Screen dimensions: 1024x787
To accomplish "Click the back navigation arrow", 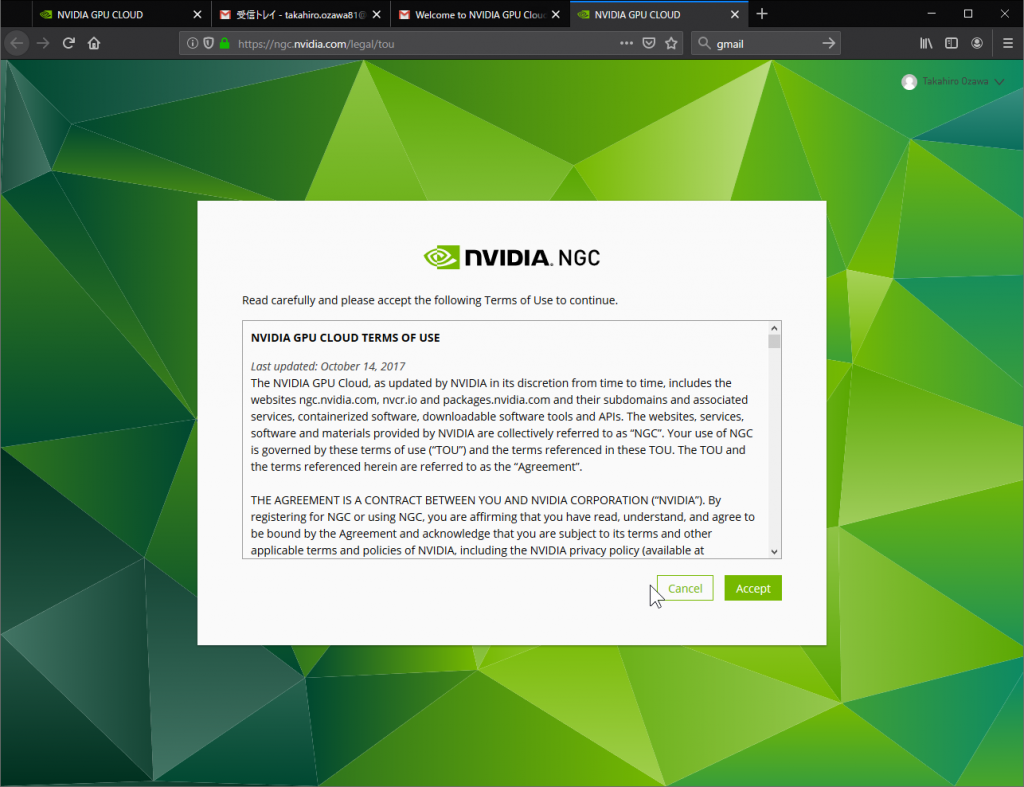I will pos(16,43).
